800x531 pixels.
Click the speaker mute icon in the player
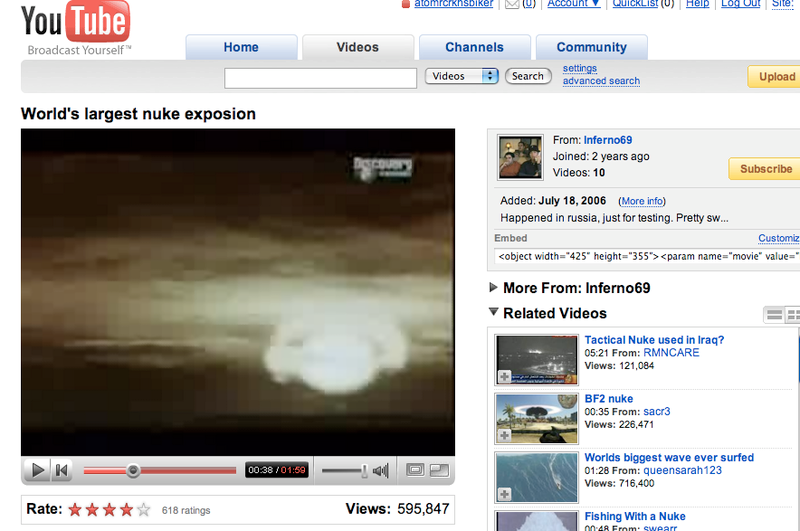click(381, 470)
